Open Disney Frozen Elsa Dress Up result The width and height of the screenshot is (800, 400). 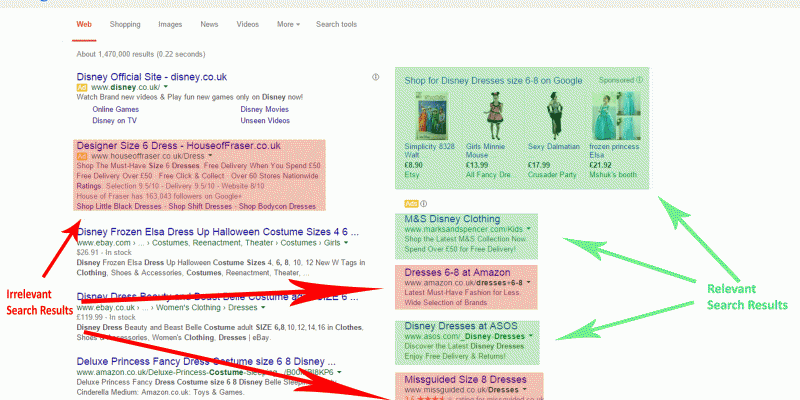218,232
